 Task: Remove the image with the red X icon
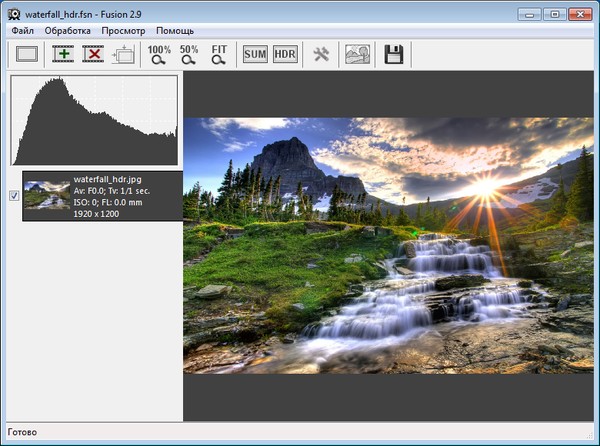coord(93,55)
